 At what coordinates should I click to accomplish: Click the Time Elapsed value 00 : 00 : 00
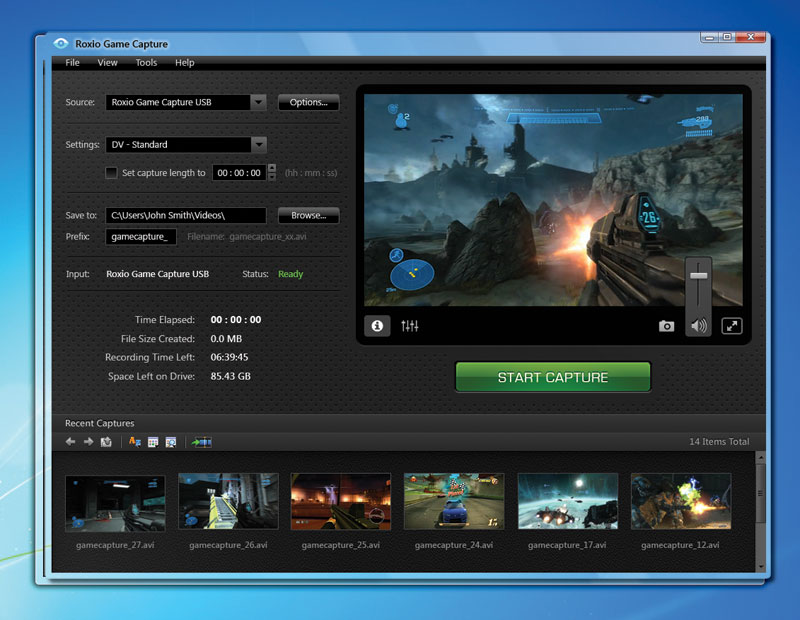pyautogui.click(x=236, y=319)
